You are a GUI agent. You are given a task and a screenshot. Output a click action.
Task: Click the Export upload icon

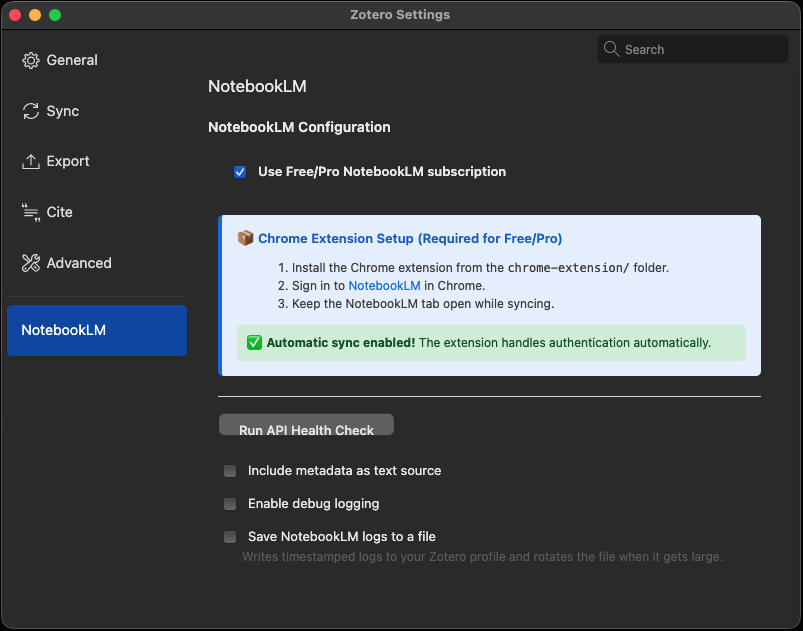(31, 161)
